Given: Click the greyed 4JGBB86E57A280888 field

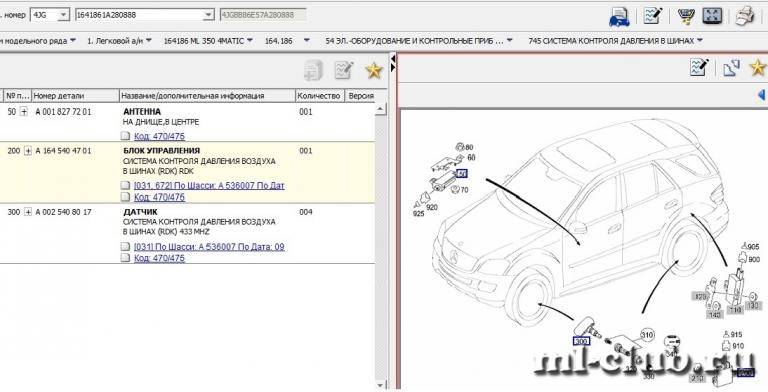Looking at the screenshot, I should point(263,15).
